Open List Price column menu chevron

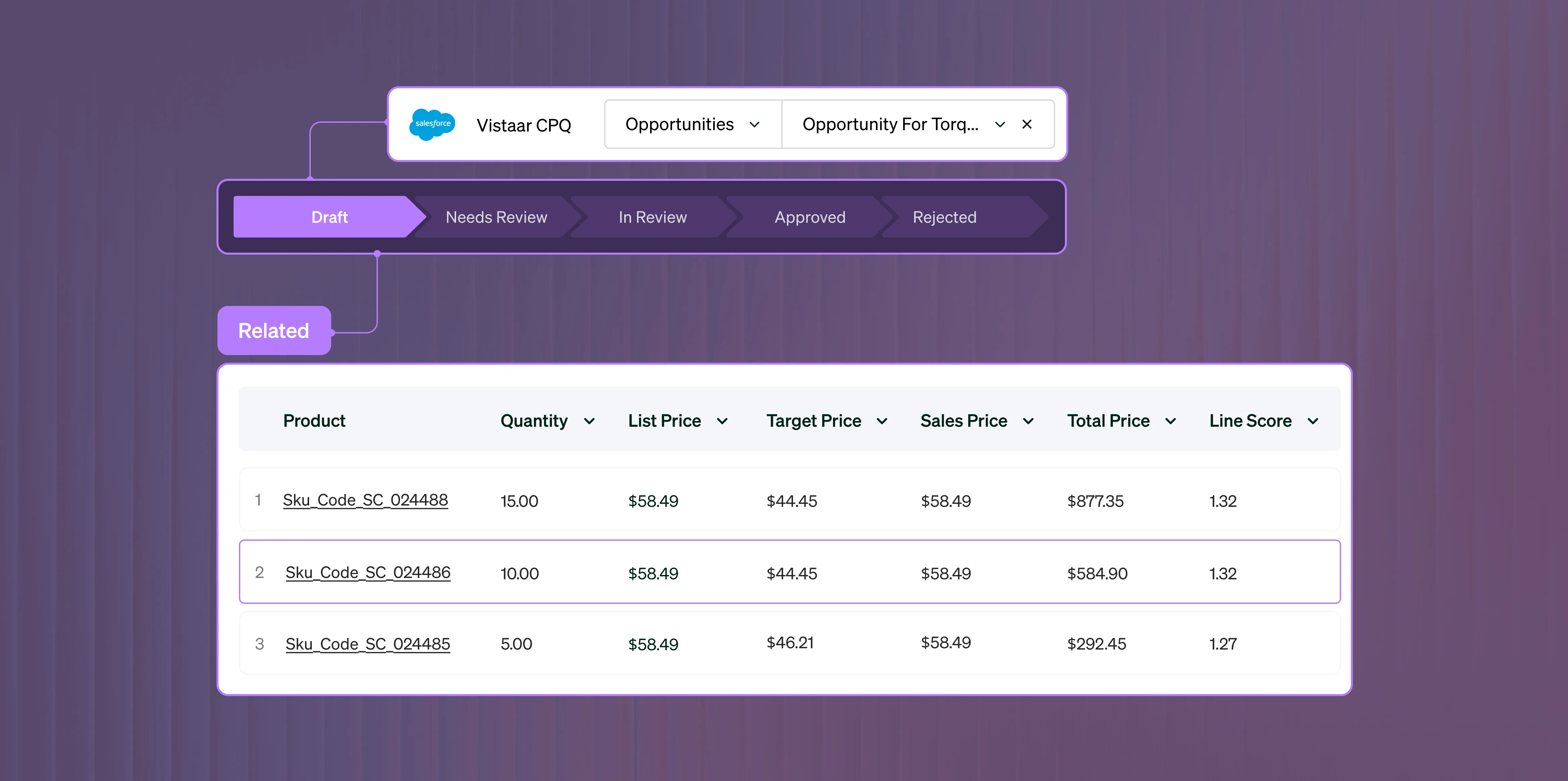click(x=723, y=421)
